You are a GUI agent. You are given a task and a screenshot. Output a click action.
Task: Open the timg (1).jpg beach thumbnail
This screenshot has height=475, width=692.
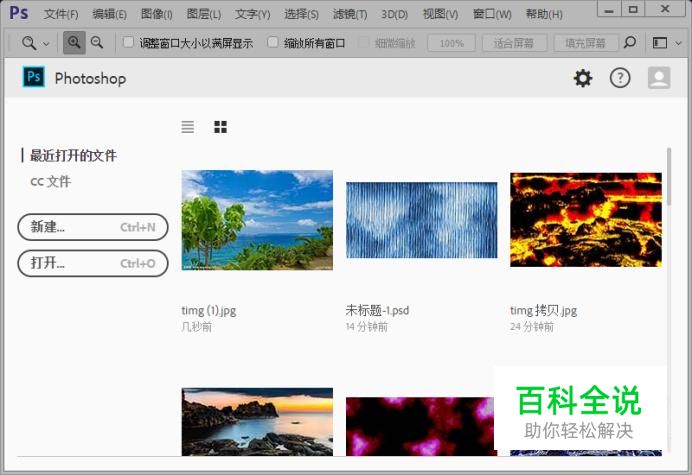point(257,220)
